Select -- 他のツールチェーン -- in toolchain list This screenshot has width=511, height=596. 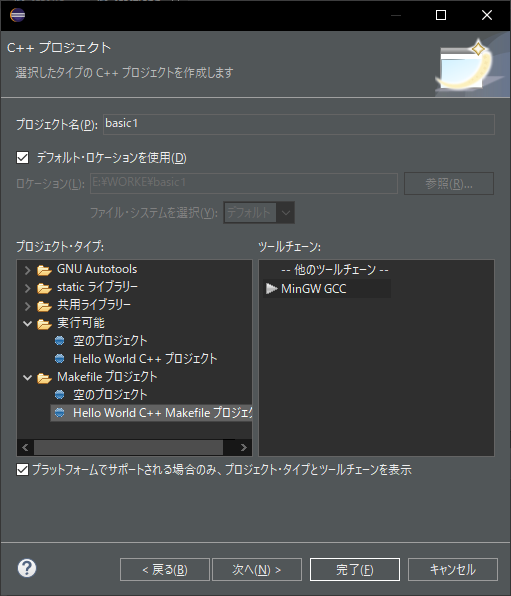click(x=335, y=270)
